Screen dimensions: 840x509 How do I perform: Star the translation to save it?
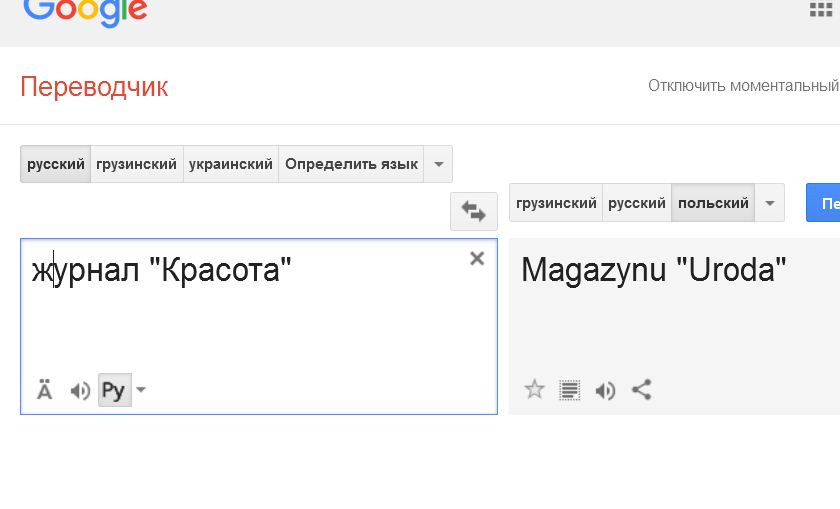pos(535,390)
